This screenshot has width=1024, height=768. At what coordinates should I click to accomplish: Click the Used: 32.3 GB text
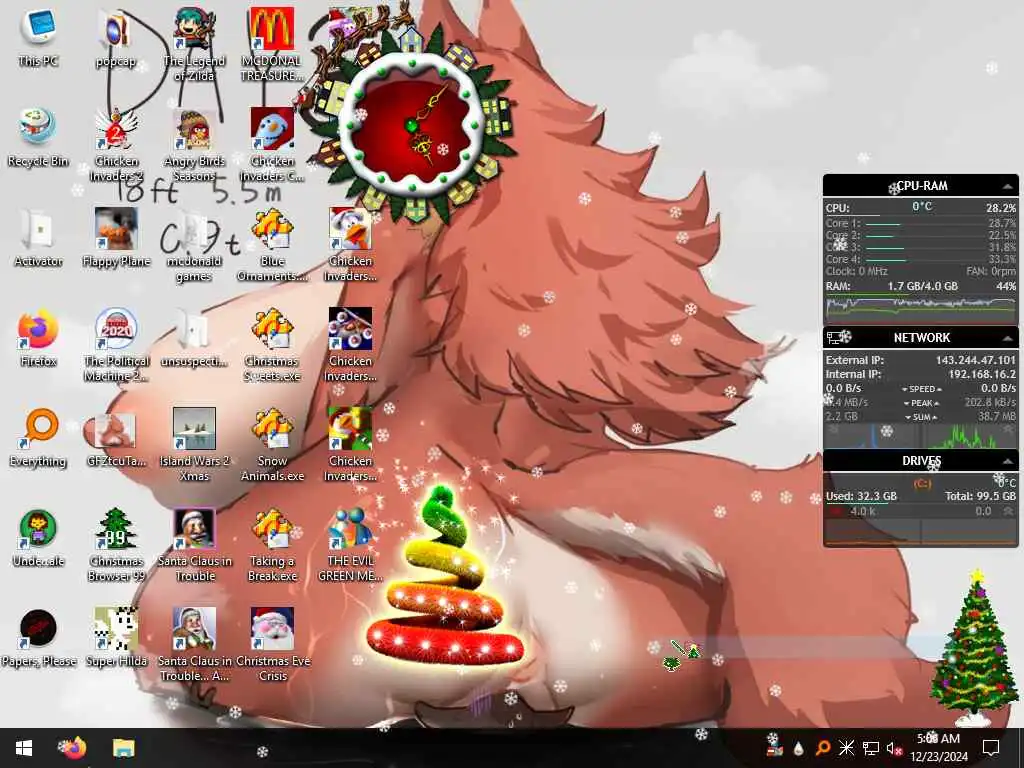point(861,496)
